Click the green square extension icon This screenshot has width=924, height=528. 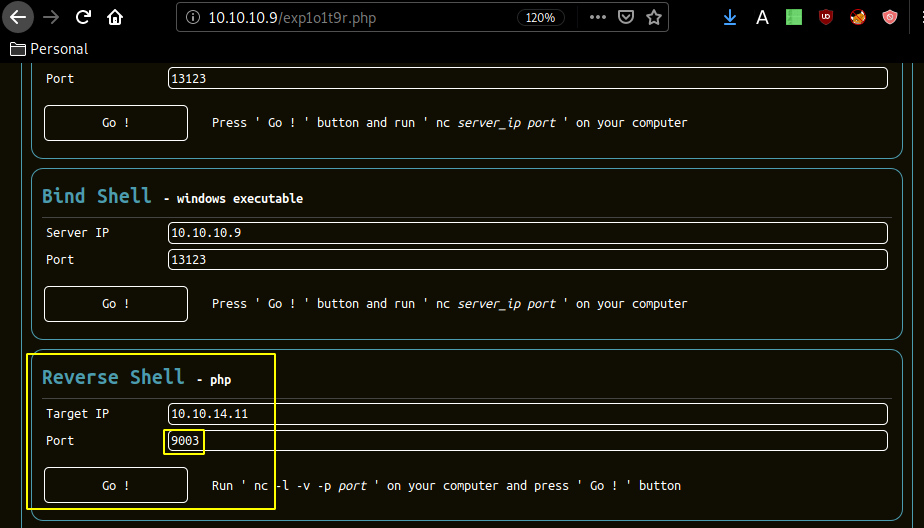[x=793, y=17]
